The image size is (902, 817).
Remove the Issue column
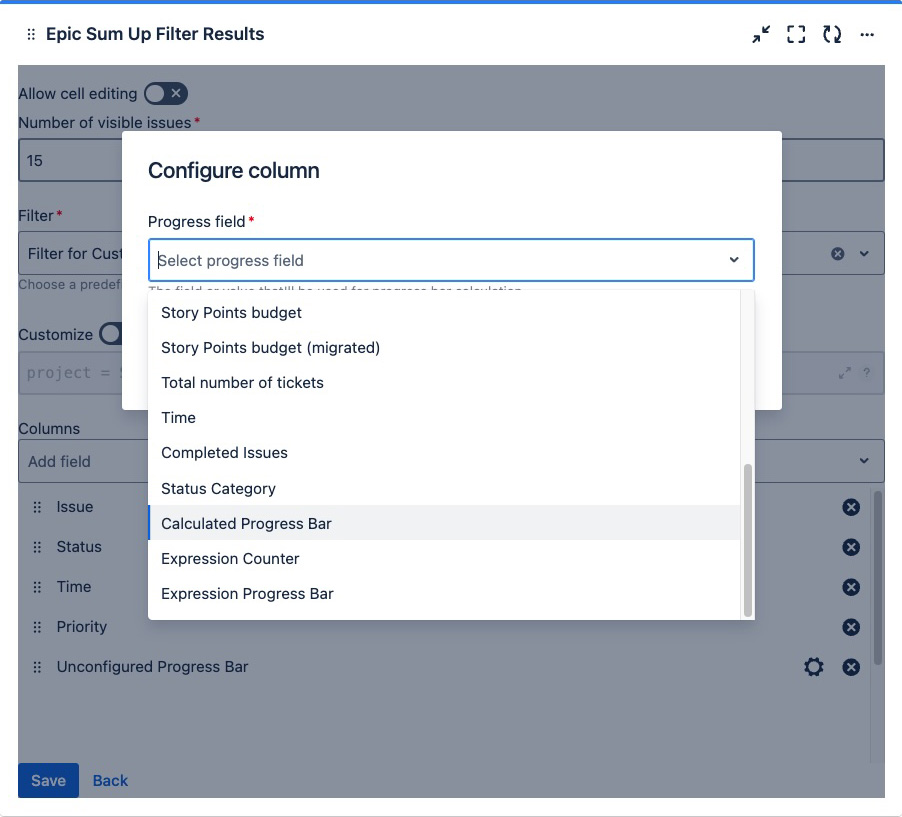pos(851,507)
